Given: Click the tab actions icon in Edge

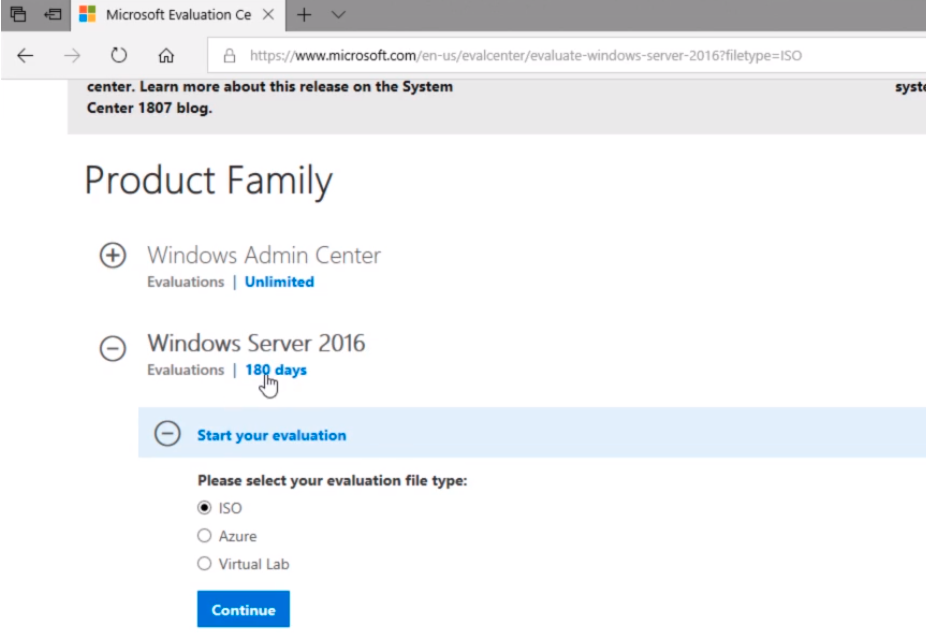Looking at the screenshot, I should pyautogui.click(x=18, y=14).
